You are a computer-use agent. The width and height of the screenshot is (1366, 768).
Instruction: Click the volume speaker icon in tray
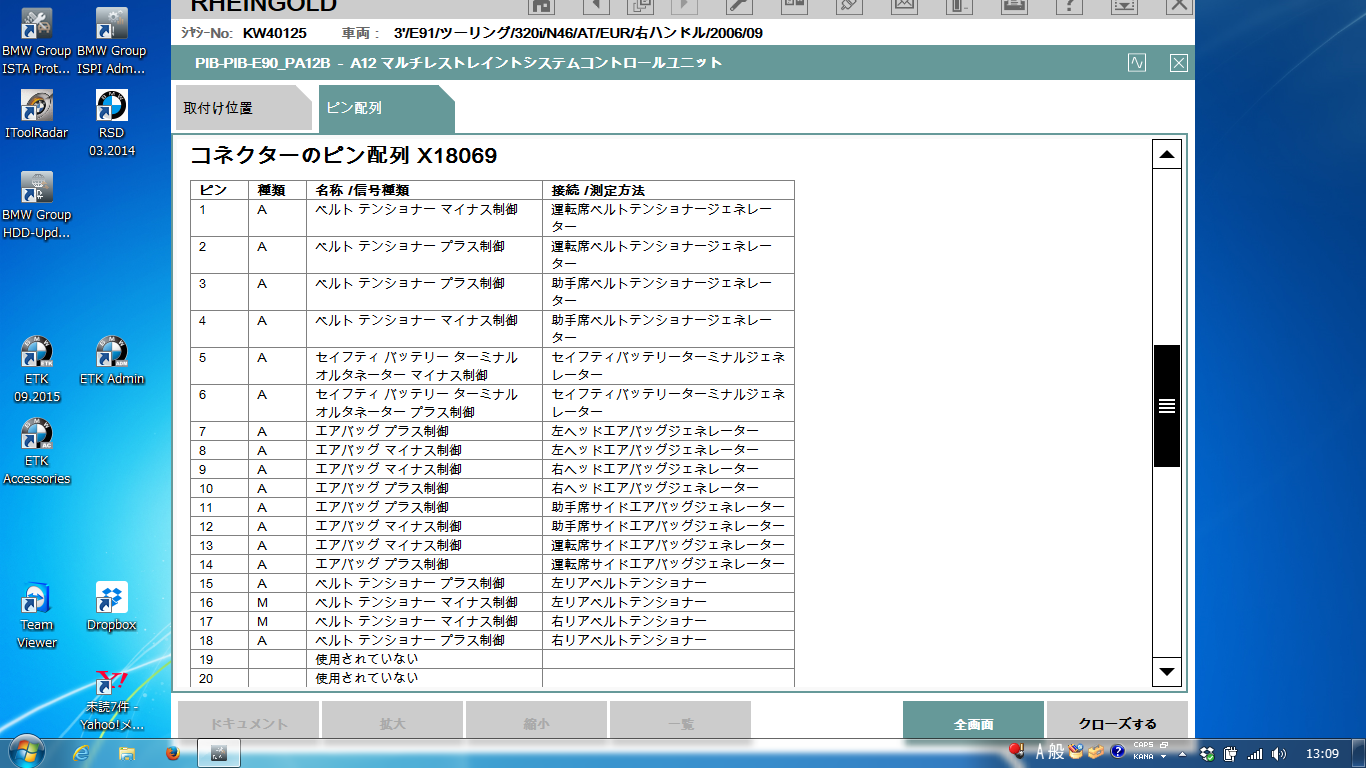click(1279, 753)
